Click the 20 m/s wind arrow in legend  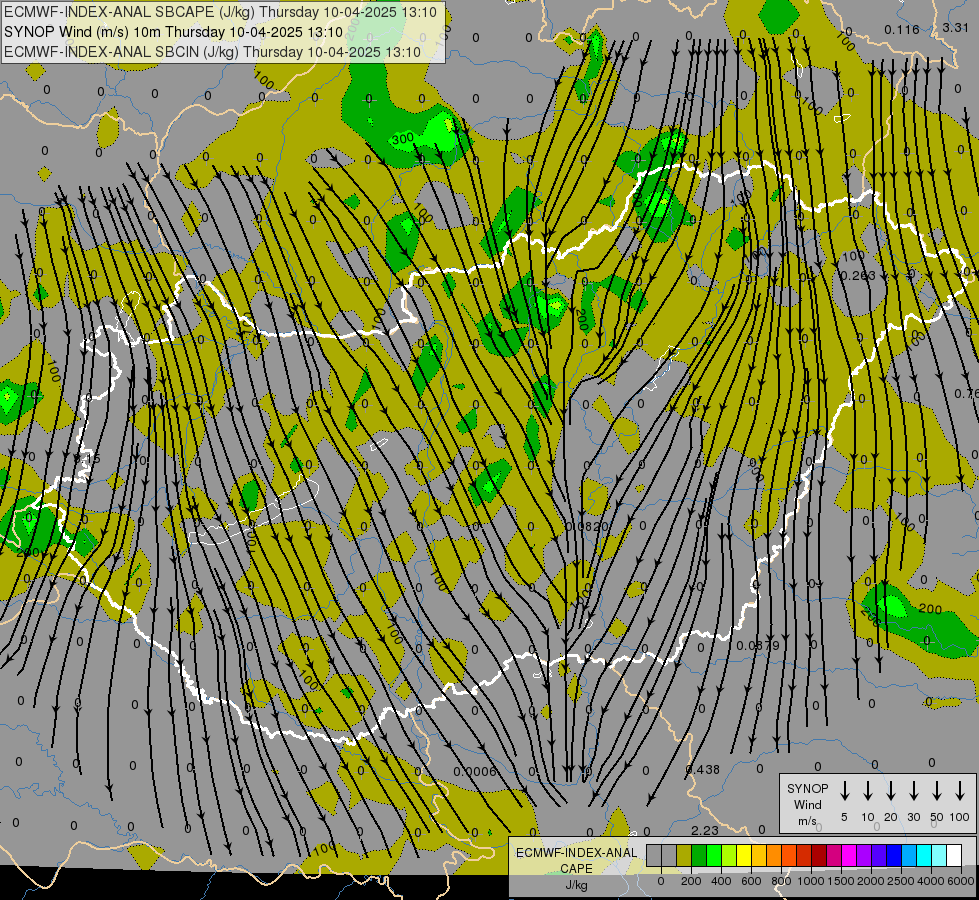pos(890,791)
